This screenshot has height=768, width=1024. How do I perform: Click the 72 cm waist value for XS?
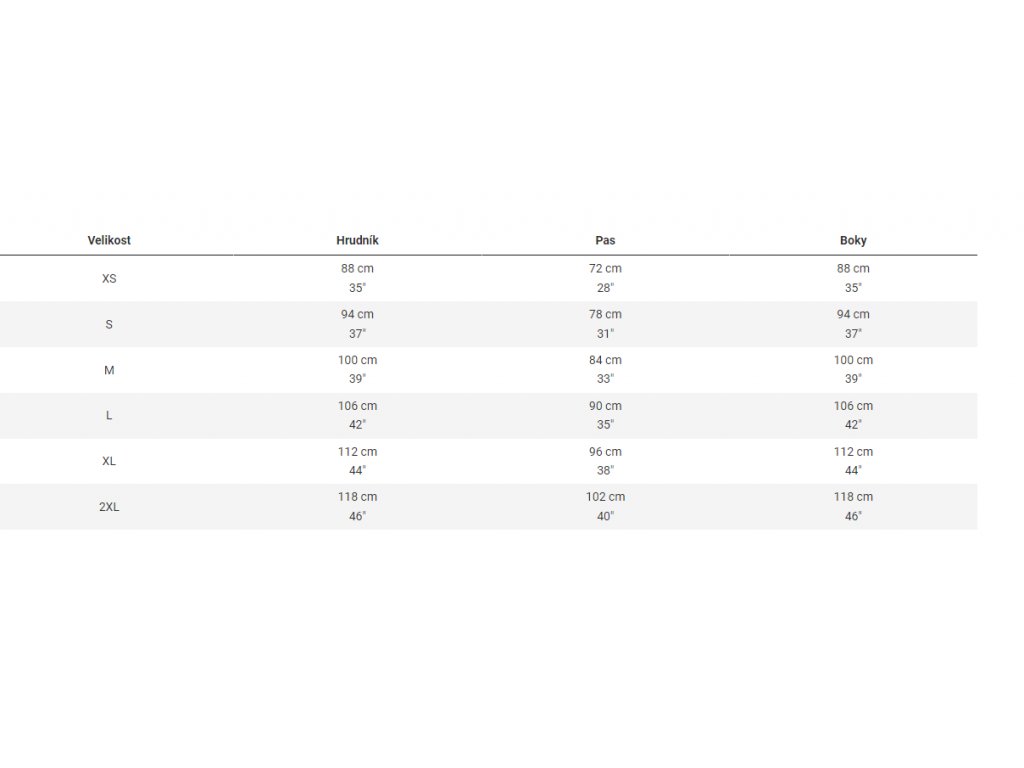pyautogui.click(x=605, y=268)
